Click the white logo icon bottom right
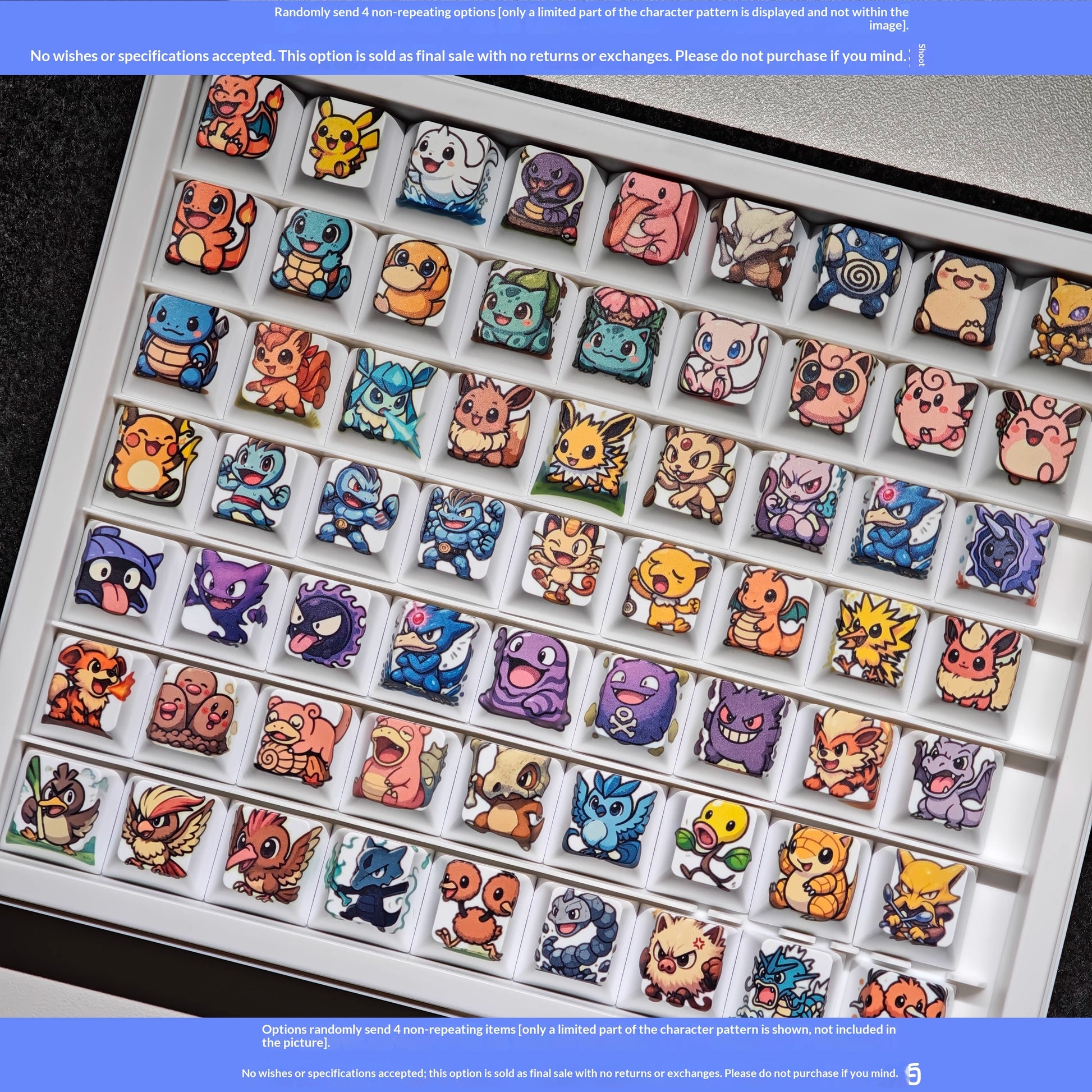Screen dimensions: 1092x1092 914,1073
